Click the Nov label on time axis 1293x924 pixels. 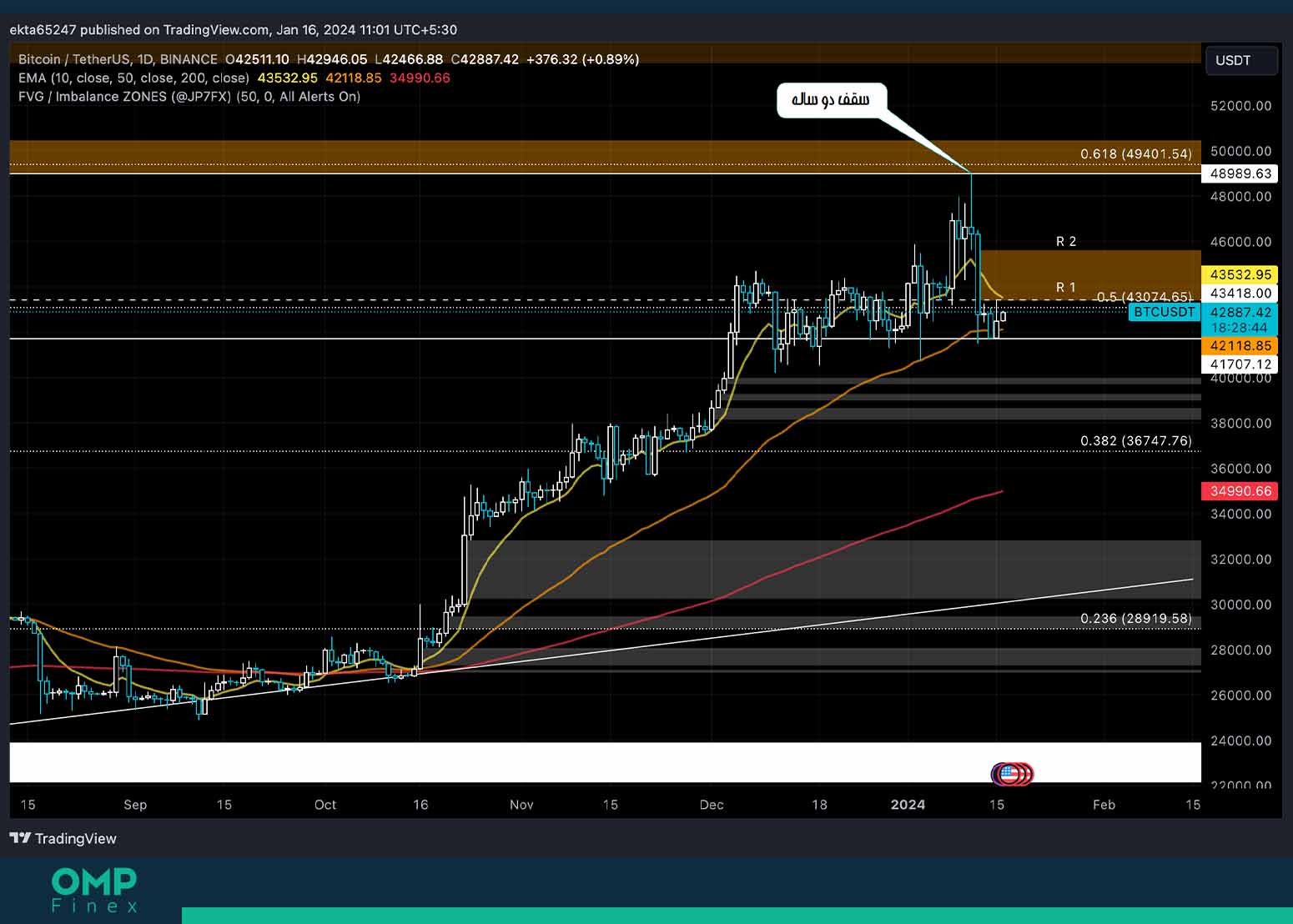pos(521,805)
